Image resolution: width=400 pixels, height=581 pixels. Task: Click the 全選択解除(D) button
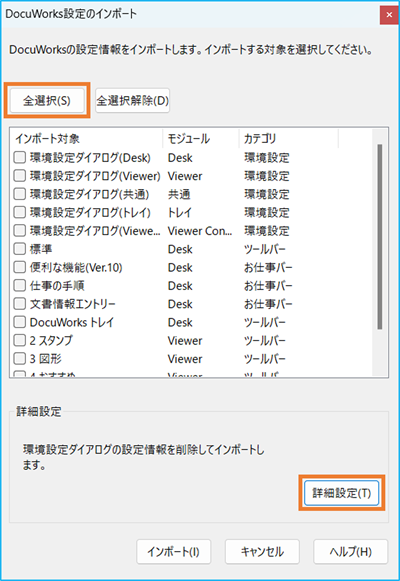133,100
